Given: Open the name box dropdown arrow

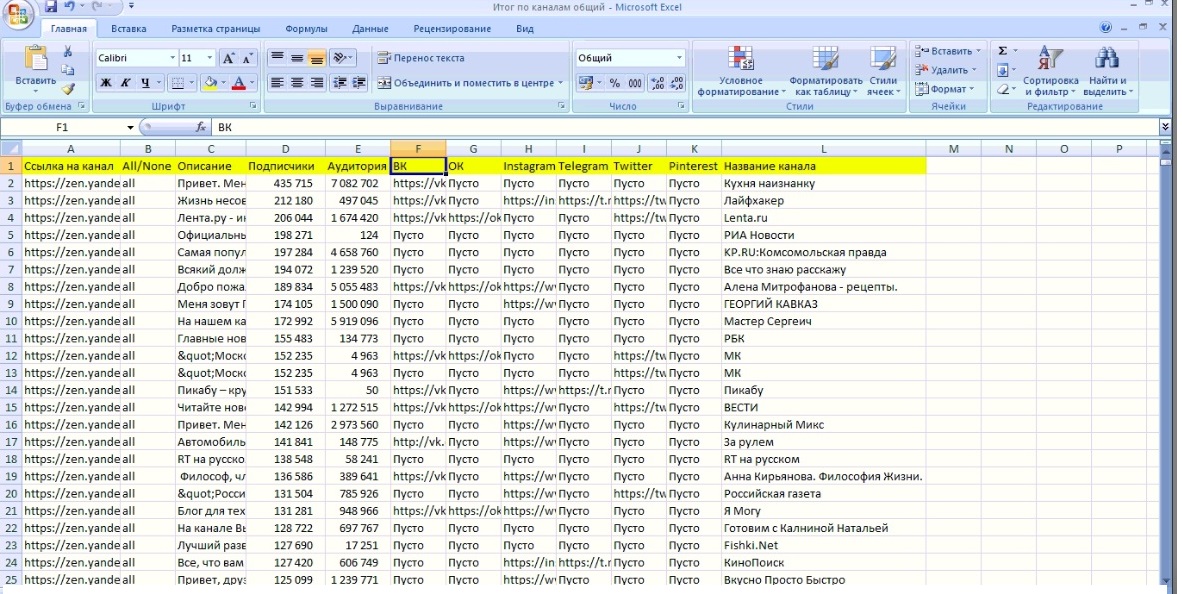Looking at the screenshot, I should click(x=130, y=127).
